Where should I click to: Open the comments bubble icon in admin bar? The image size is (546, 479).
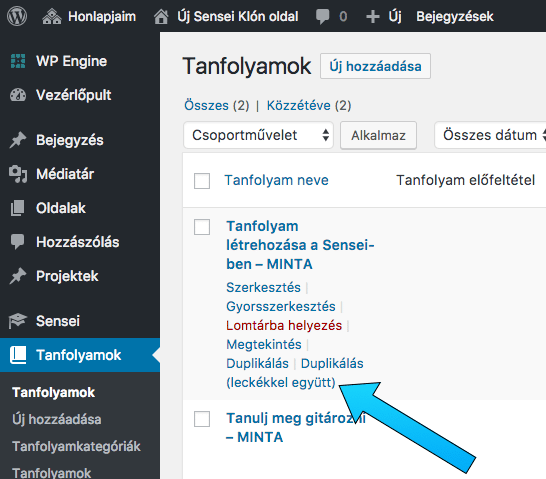coord(322,16)
